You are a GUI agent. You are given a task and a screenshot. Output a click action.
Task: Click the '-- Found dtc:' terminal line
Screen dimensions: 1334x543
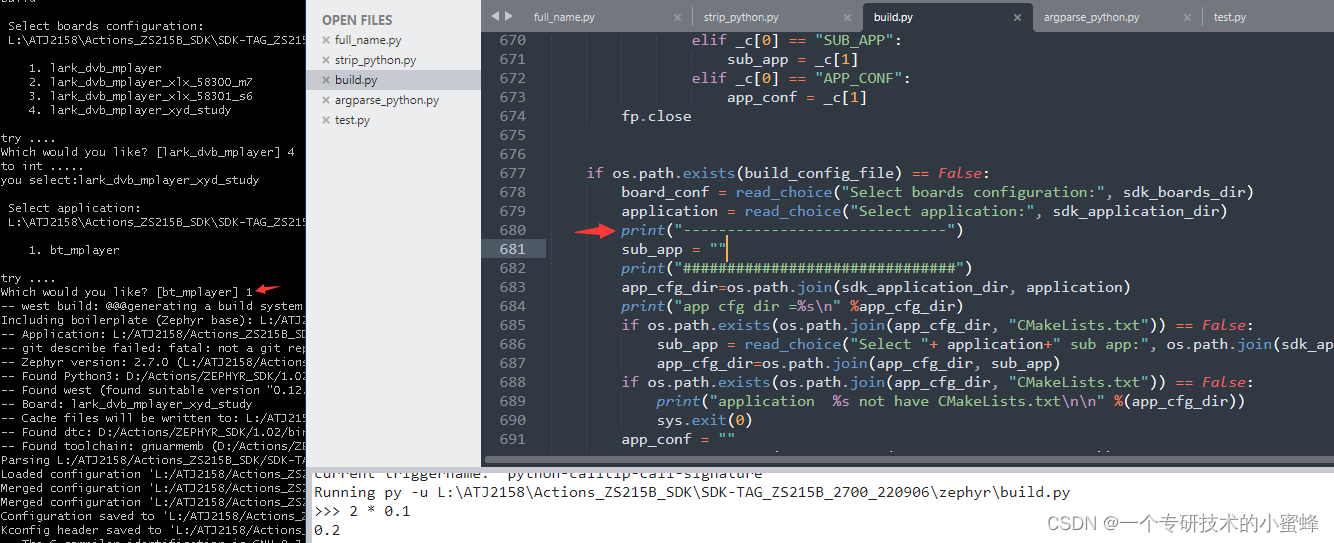tap(153, 432)
